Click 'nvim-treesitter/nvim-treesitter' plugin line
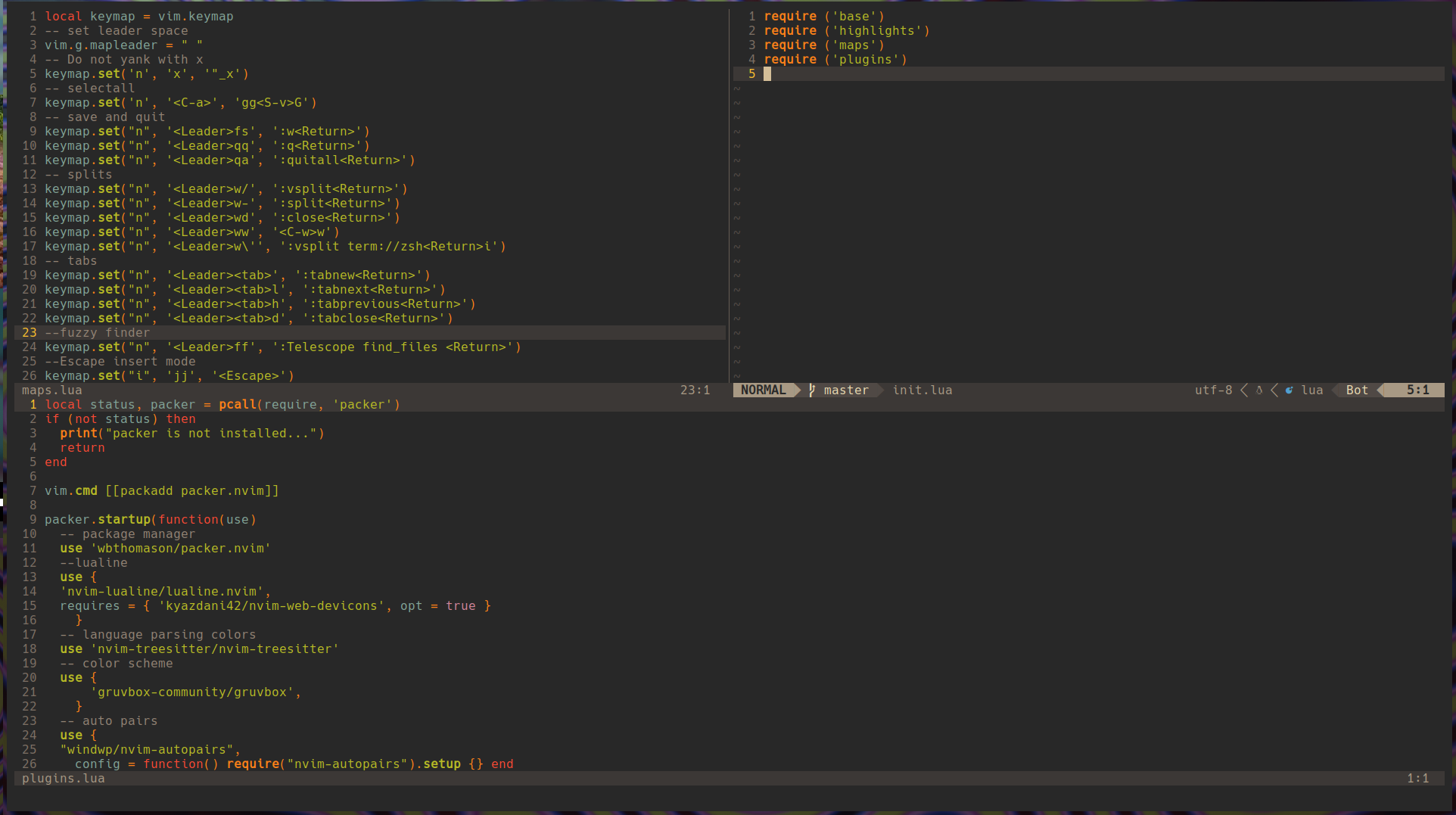The image size is (1456, 815). [199, 649]
